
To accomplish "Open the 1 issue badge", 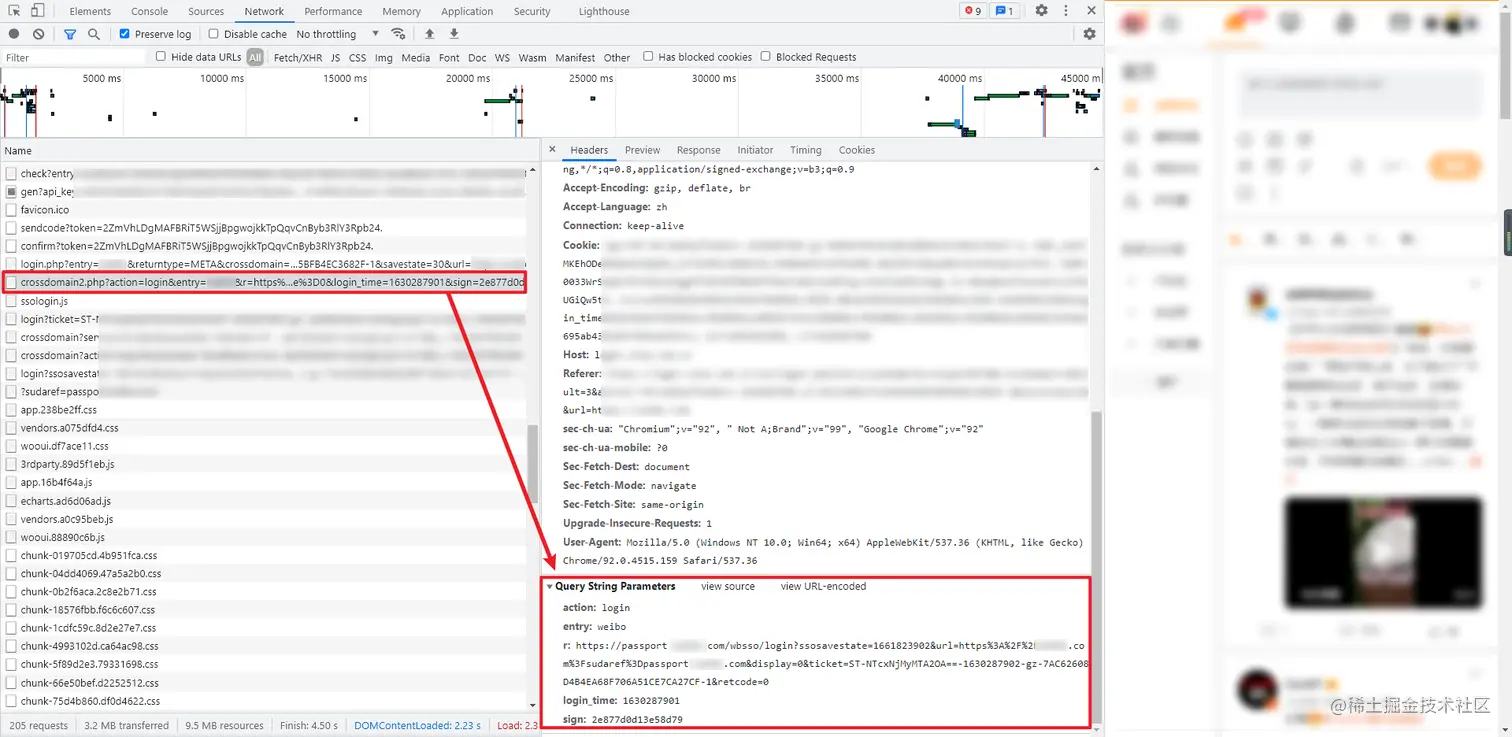I will click(x=1005, y=11).
